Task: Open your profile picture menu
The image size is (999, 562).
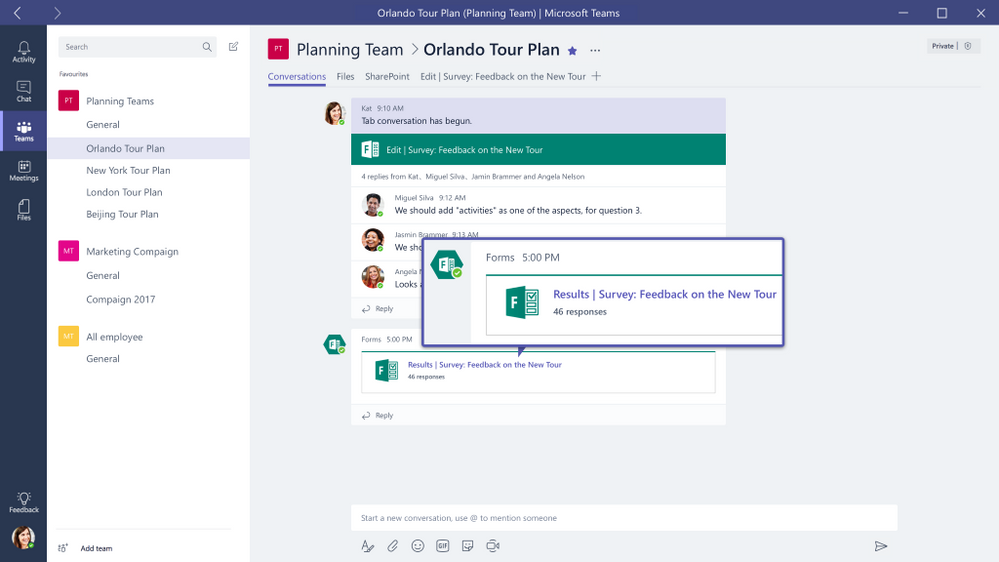Action: (24, 538)
